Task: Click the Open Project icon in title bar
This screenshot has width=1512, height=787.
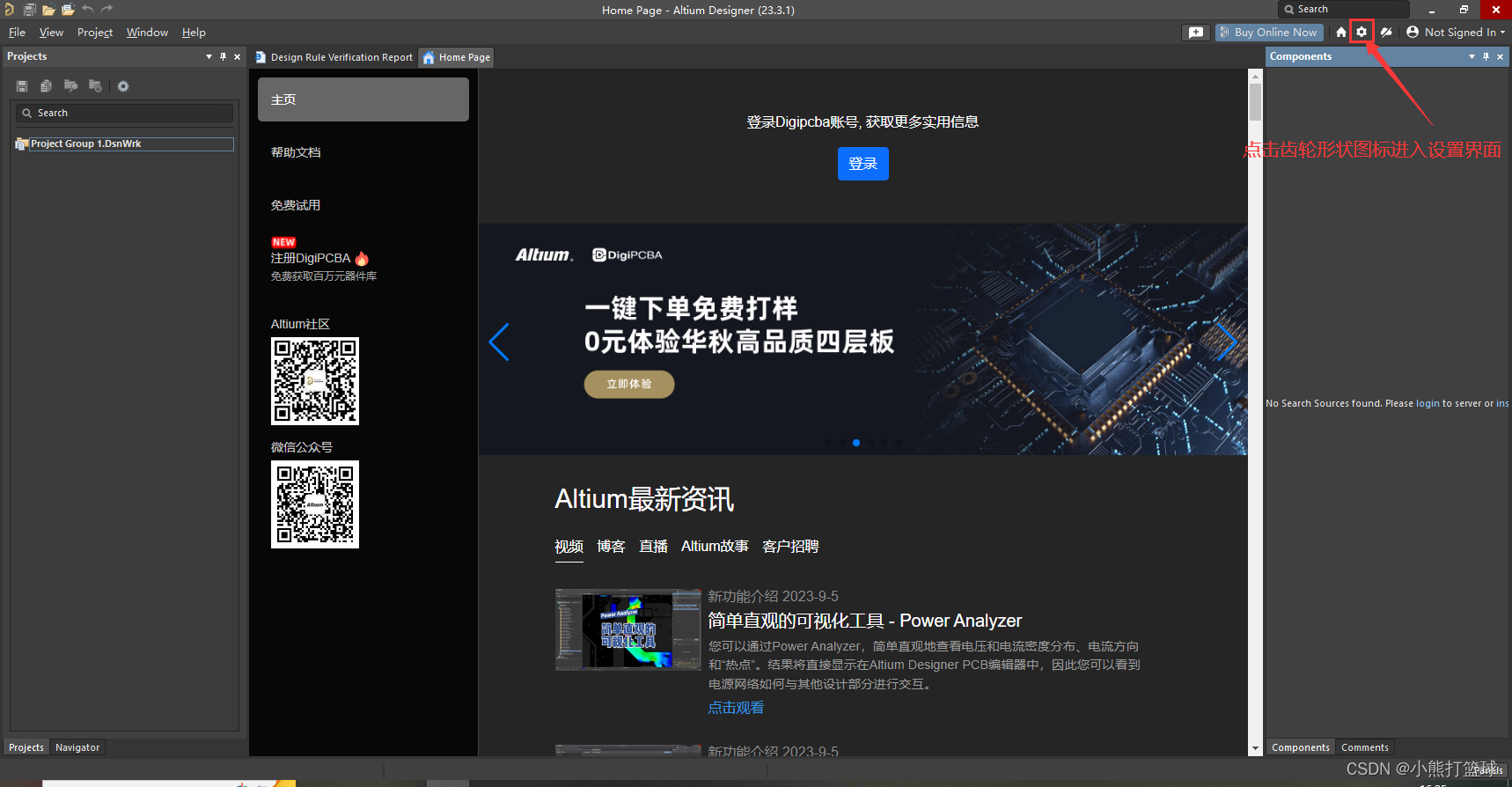Action: tap(68, 10)
